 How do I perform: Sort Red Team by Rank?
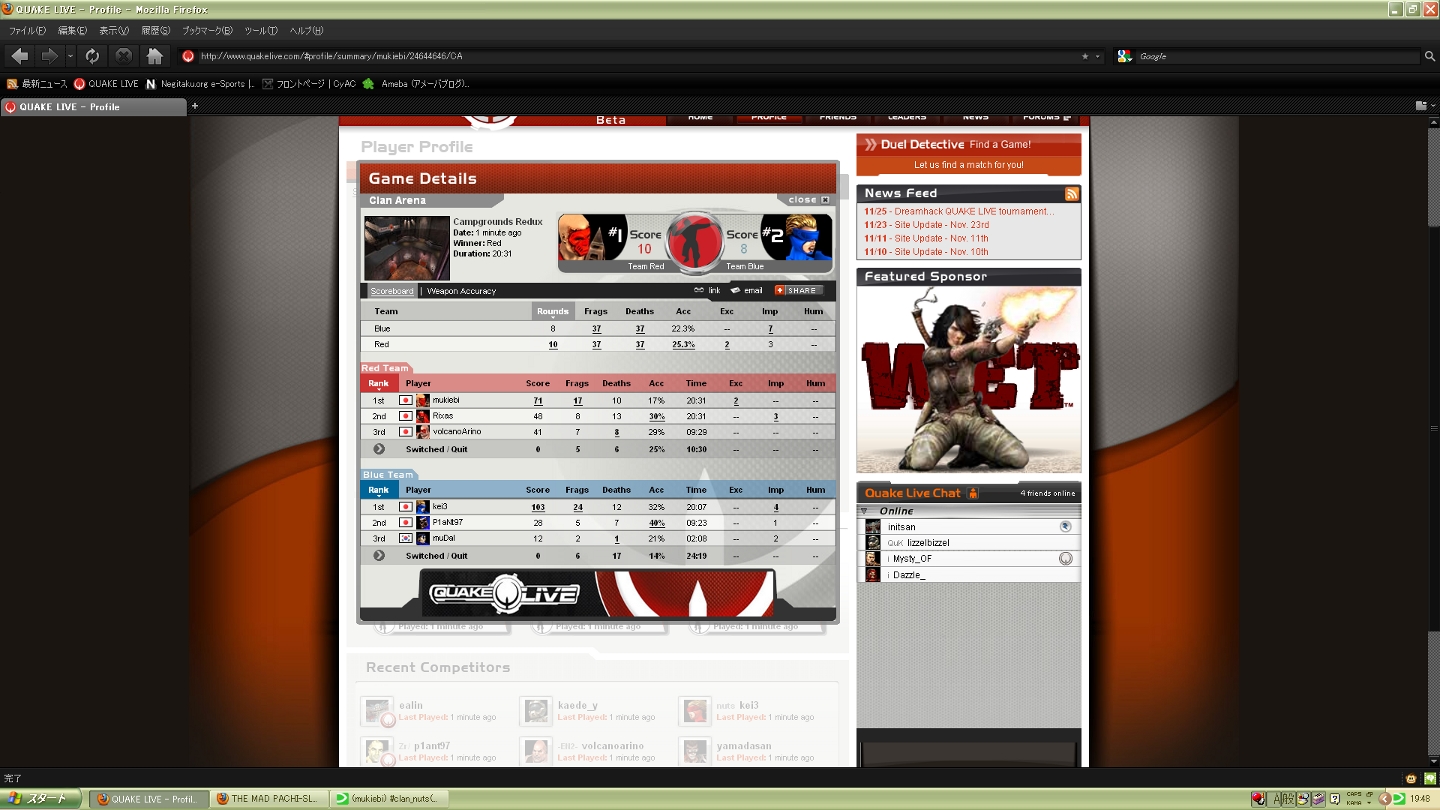[378, 384]
